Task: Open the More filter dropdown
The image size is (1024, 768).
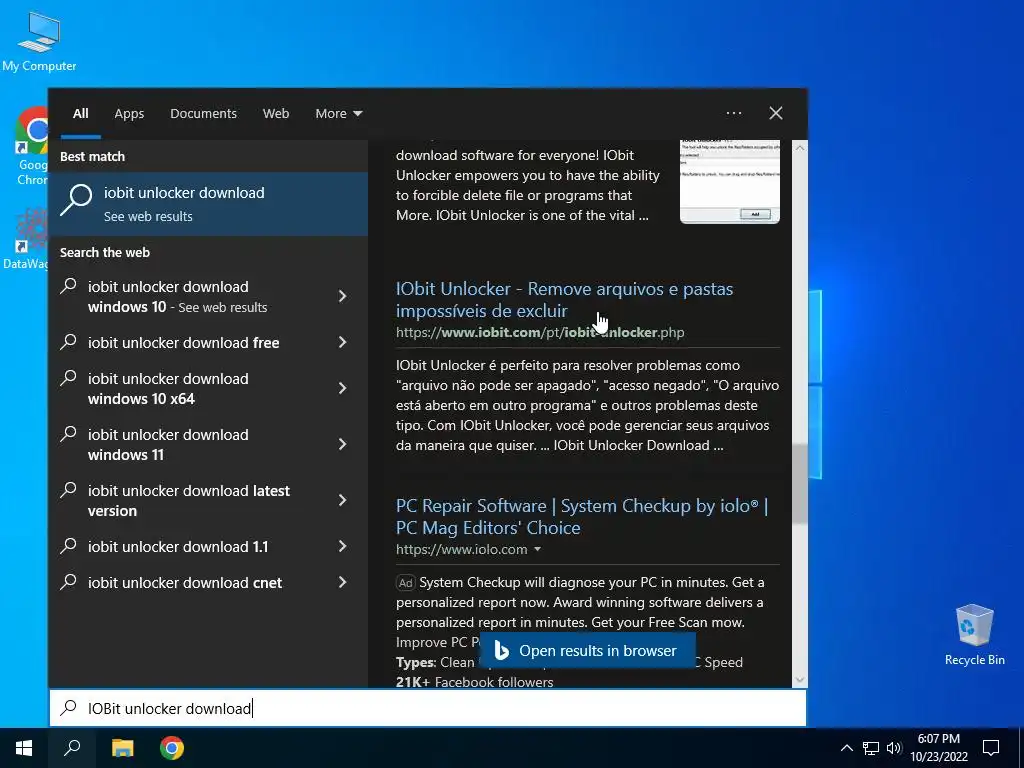Action: (x=338, y=114)
